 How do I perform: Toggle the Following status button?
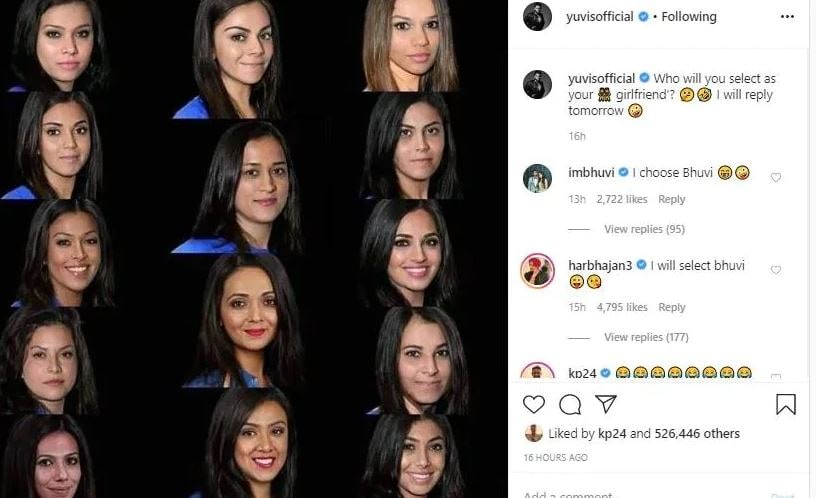click(688, 17)
